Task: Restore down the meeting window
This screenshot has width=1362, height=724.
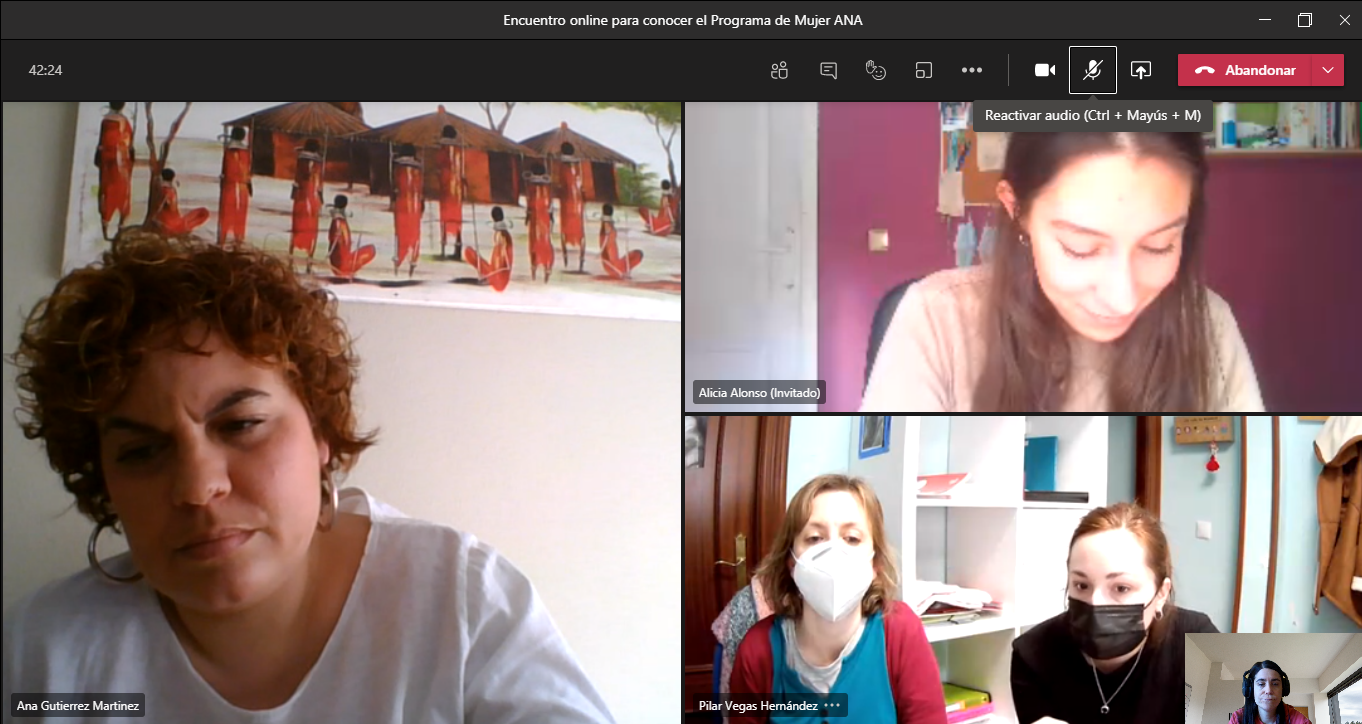Action: click(x=1305, y=20)
